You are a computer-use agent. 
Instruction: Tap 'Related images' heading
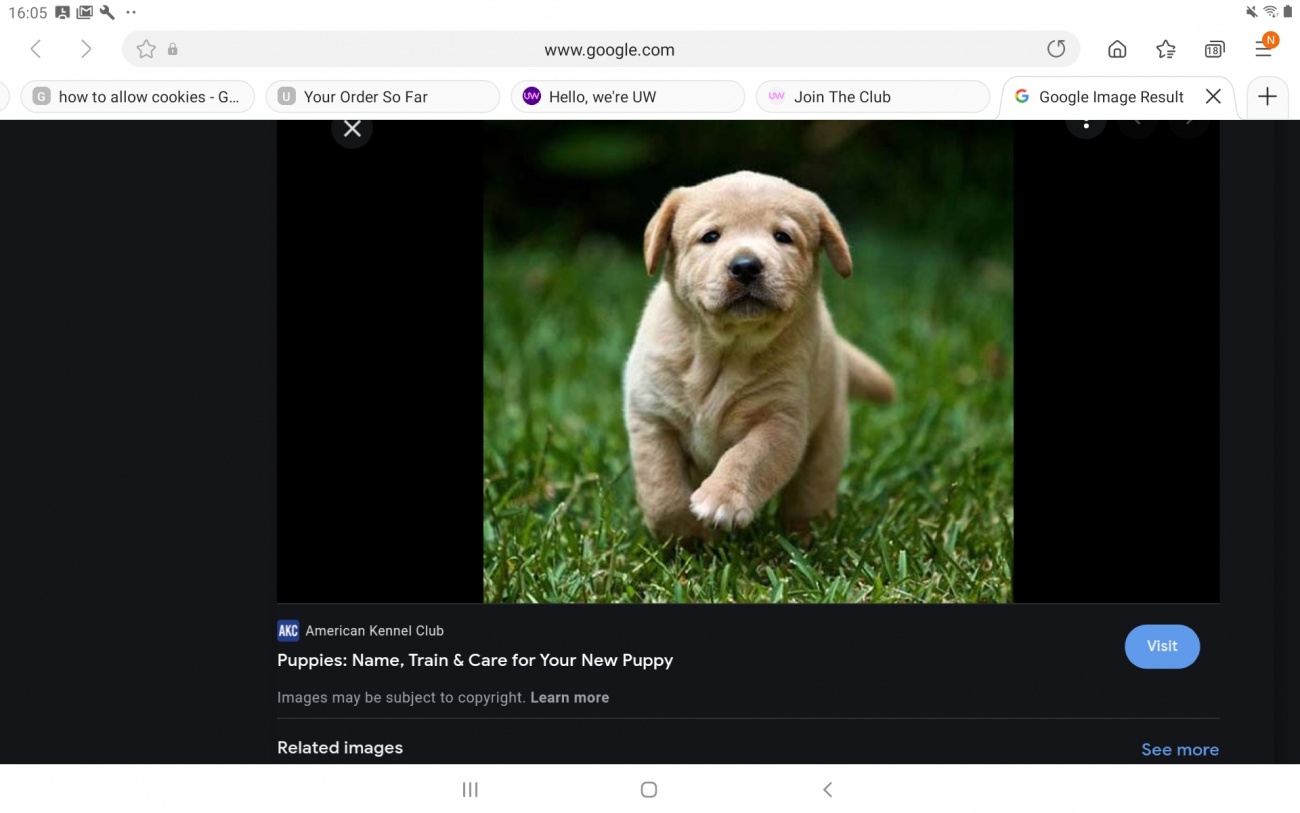340,748
